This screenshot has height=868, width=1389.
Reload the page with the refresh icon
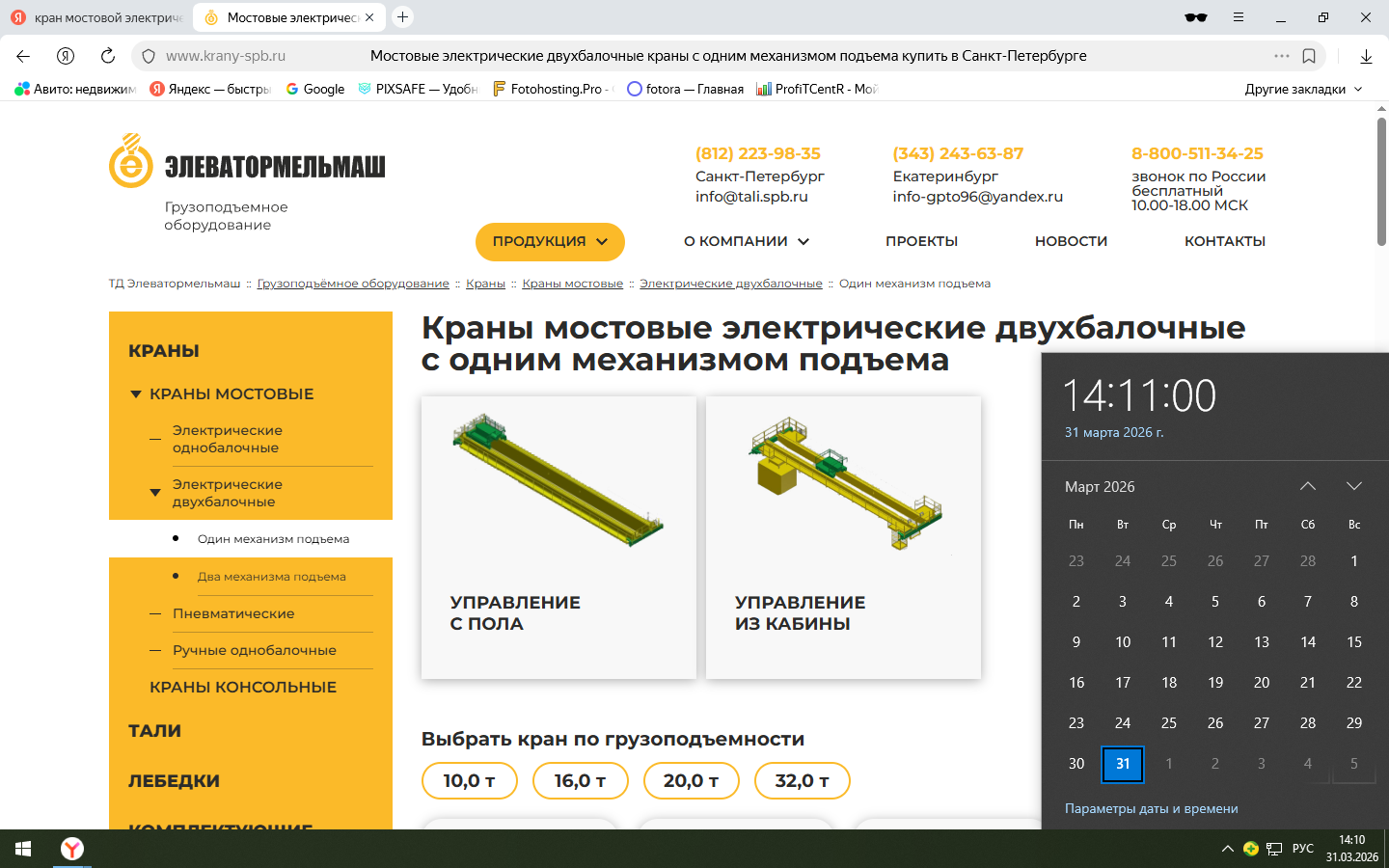108,56
